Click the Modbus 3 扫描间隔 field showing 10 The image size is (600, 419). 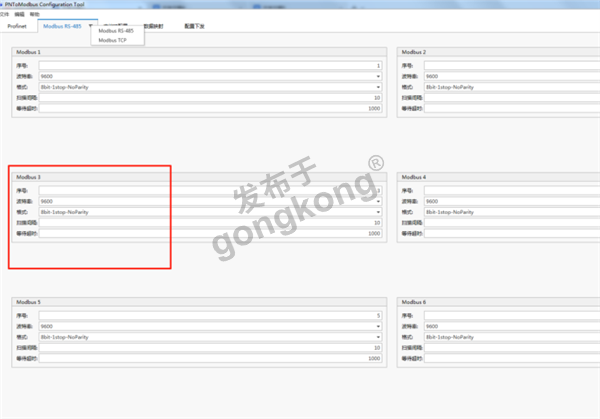[x=210, y=223]
